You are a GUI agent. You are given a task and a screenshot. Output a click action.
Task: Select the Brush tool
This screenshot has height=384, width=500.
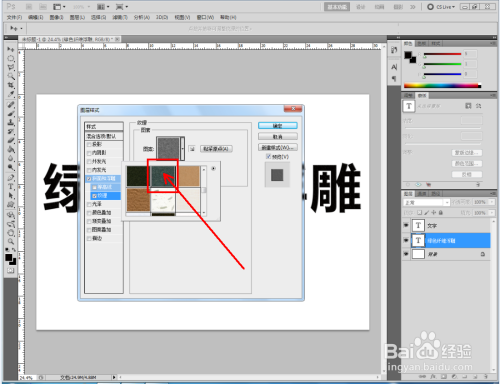[11, 114]
